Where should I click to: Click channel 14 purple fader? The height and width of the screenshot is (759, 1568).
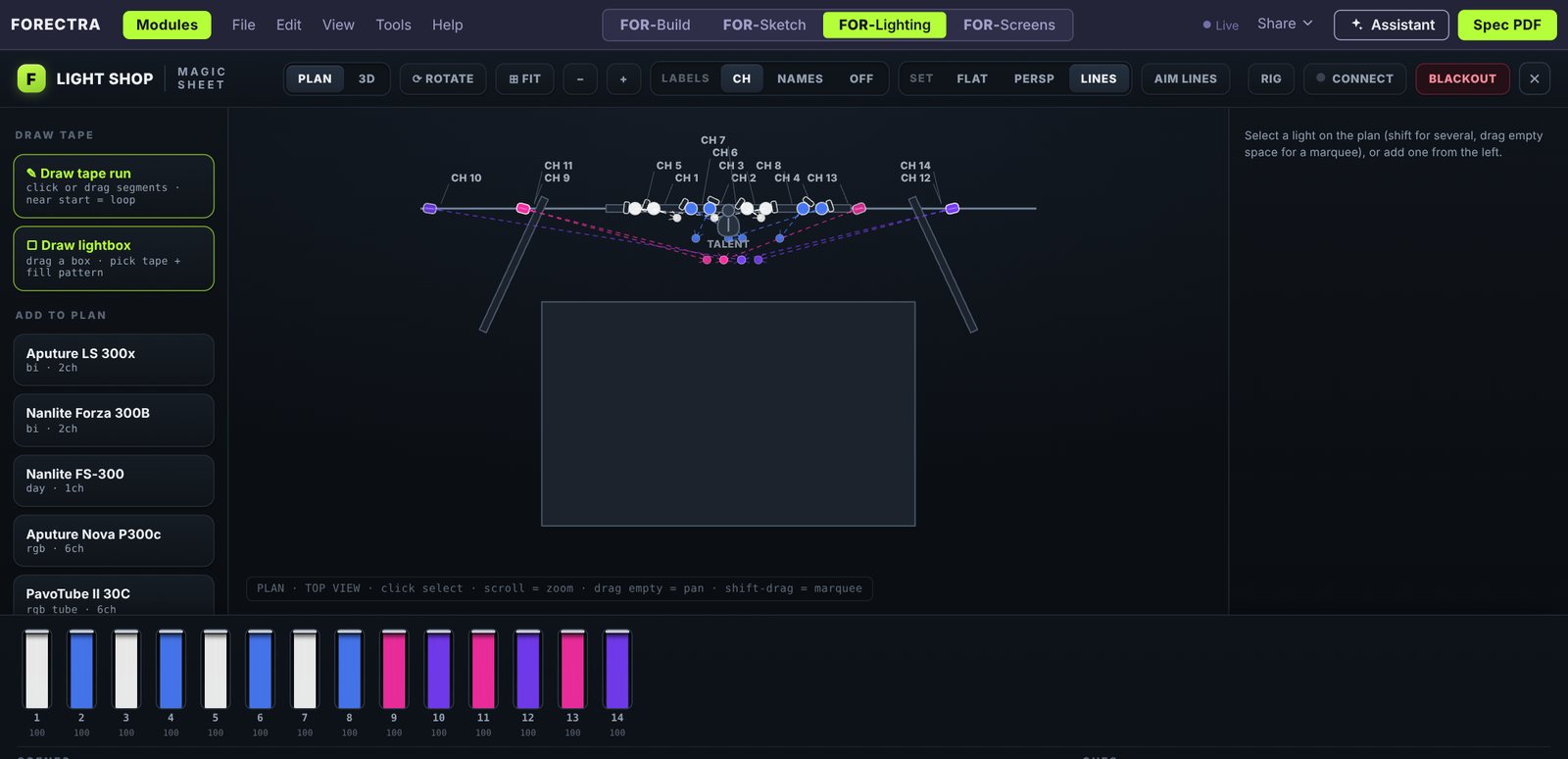(x=617, y=670)
